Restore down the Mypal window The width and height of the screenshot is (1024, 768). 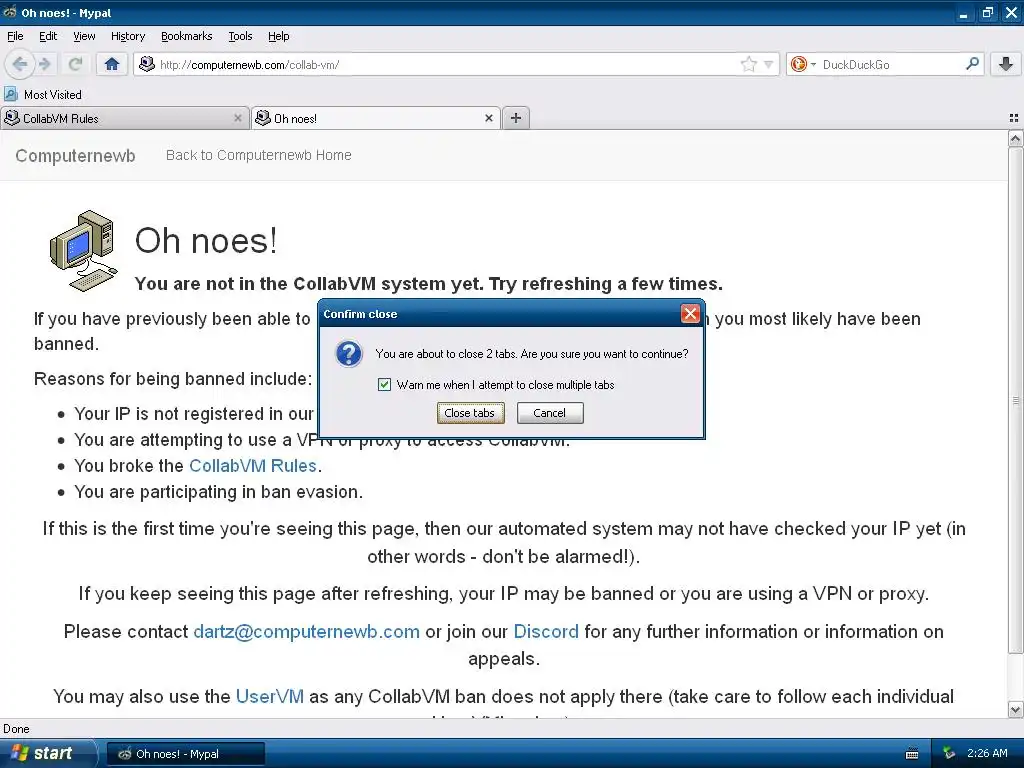[x=987, y=13]
